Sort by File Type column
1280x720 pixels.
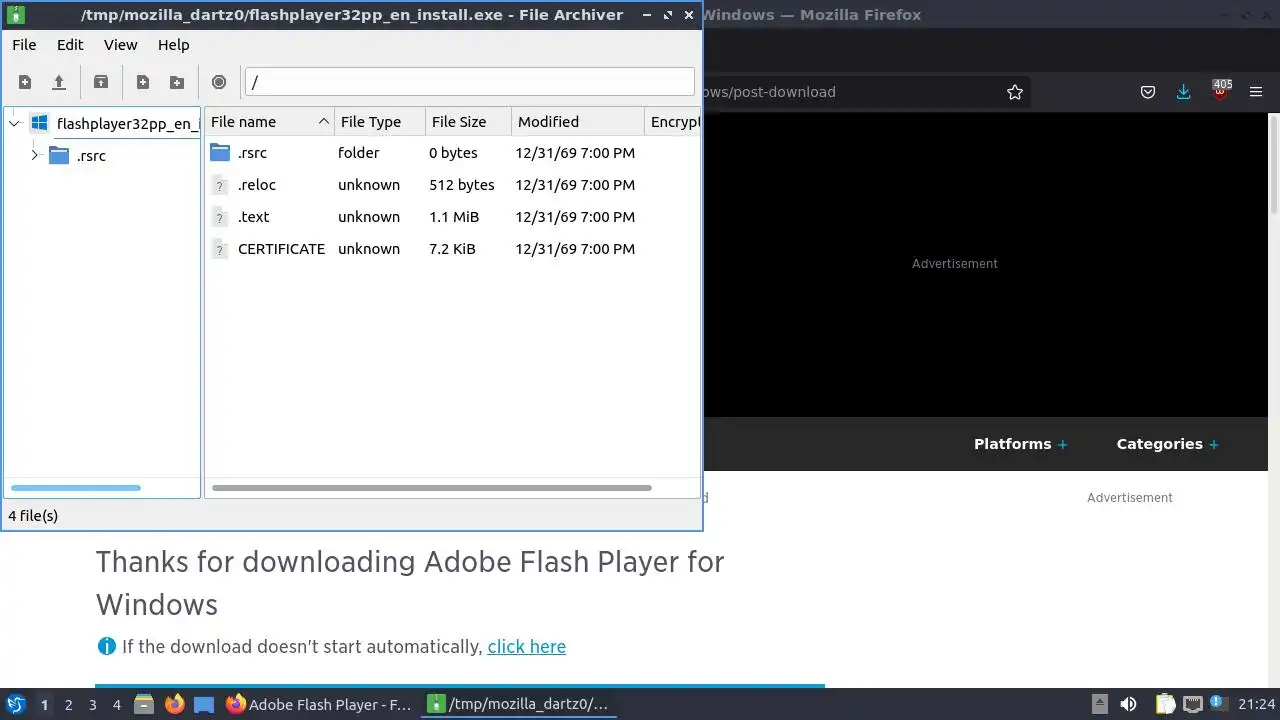380,122
